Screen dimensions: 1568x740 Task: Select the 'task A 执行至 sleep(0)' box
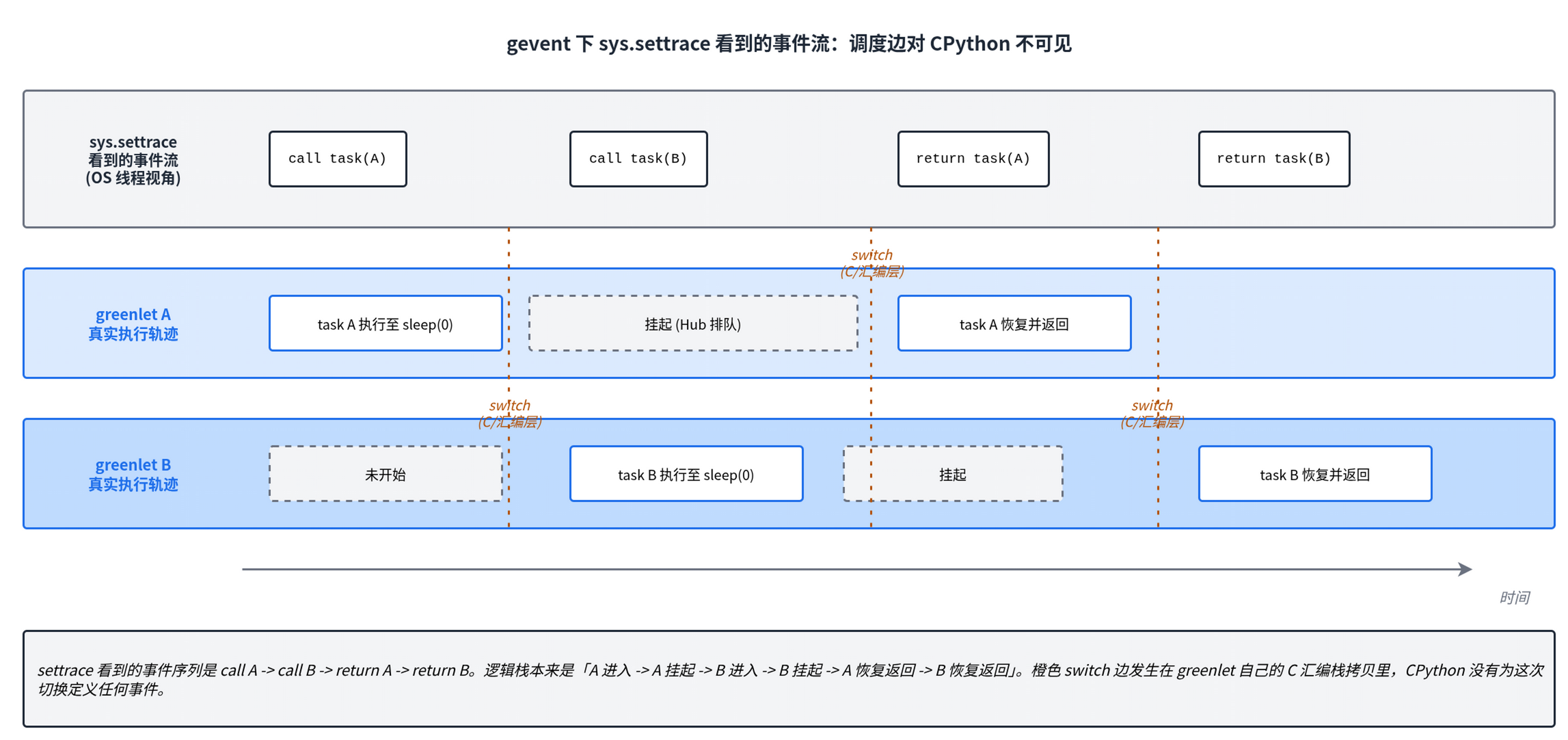pos(386,323)
